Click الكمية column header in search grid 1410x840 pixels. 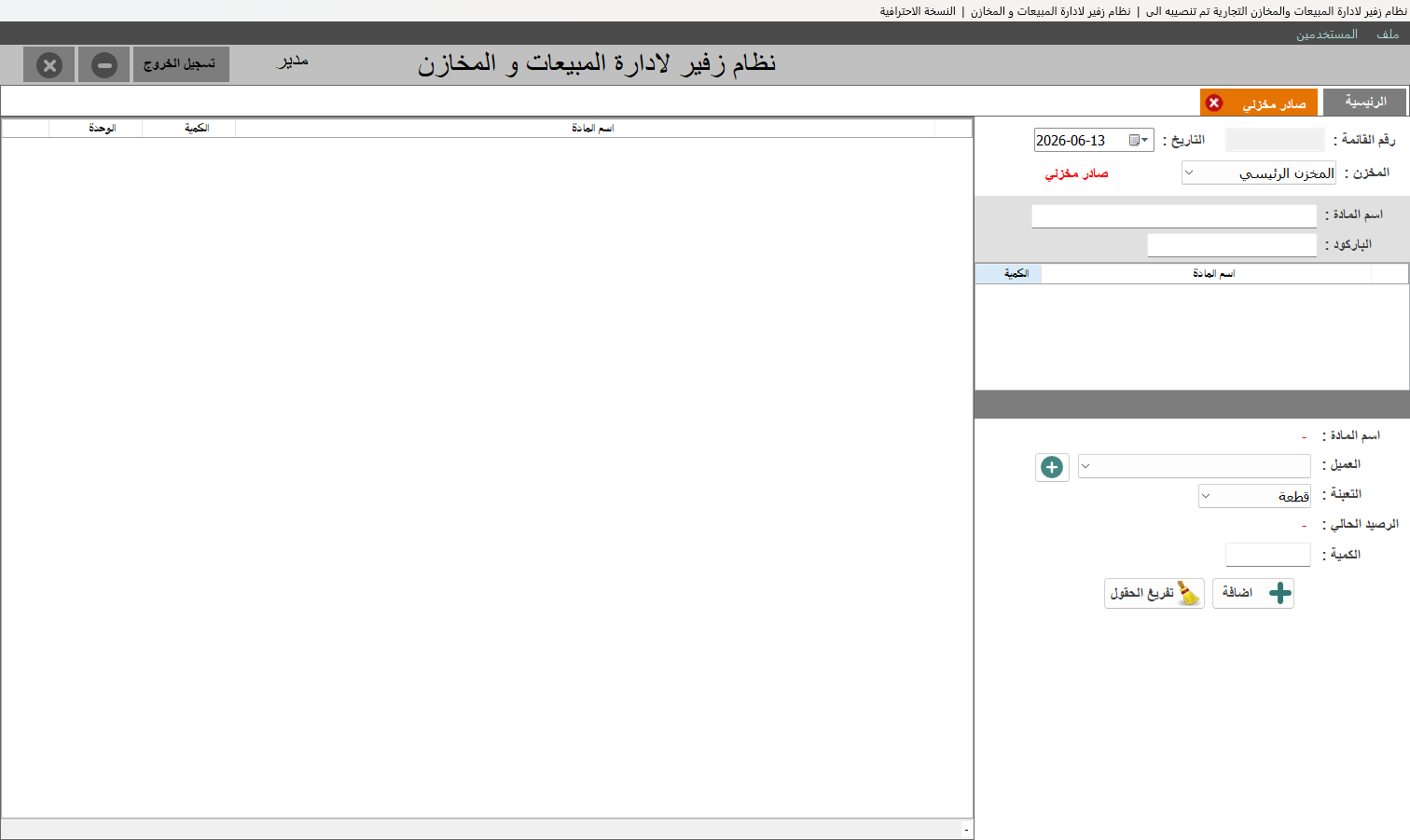tap(1009, 274)
